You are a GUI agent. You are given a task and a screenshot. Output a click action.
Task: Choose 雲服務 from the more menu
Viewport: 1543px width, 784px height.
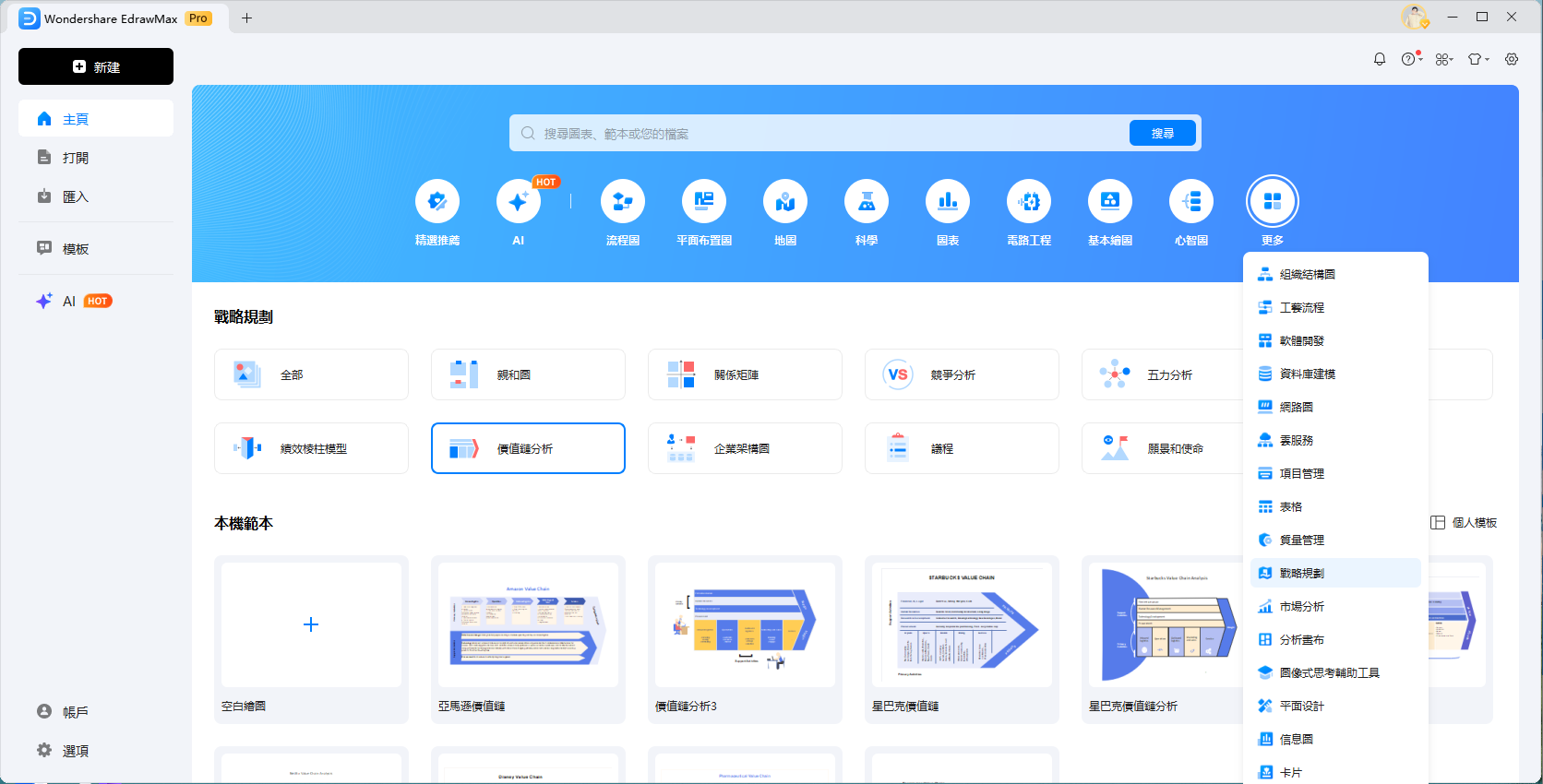1335,440
